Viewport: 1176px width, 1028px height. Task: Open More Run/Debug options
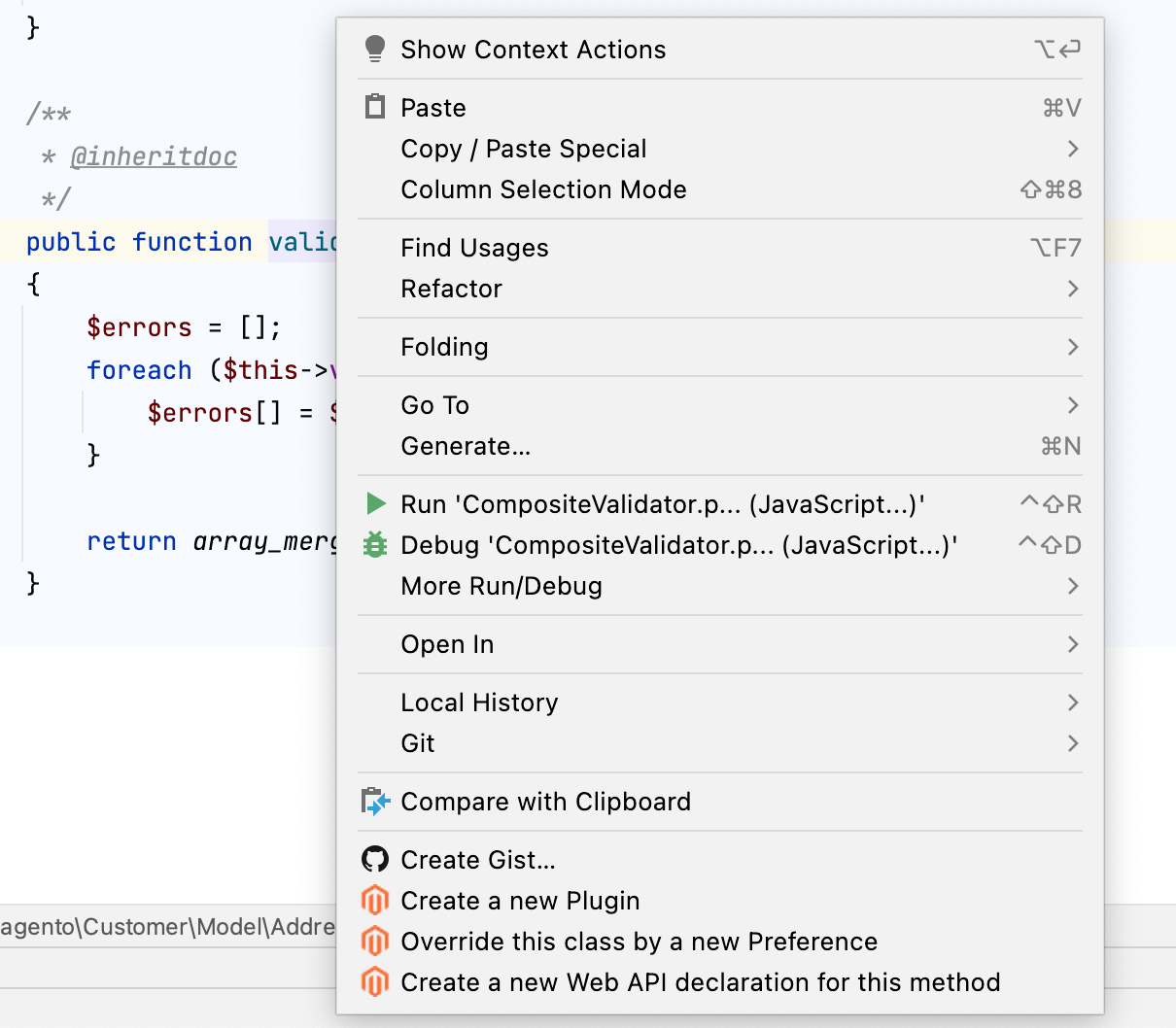coord(502,586)
